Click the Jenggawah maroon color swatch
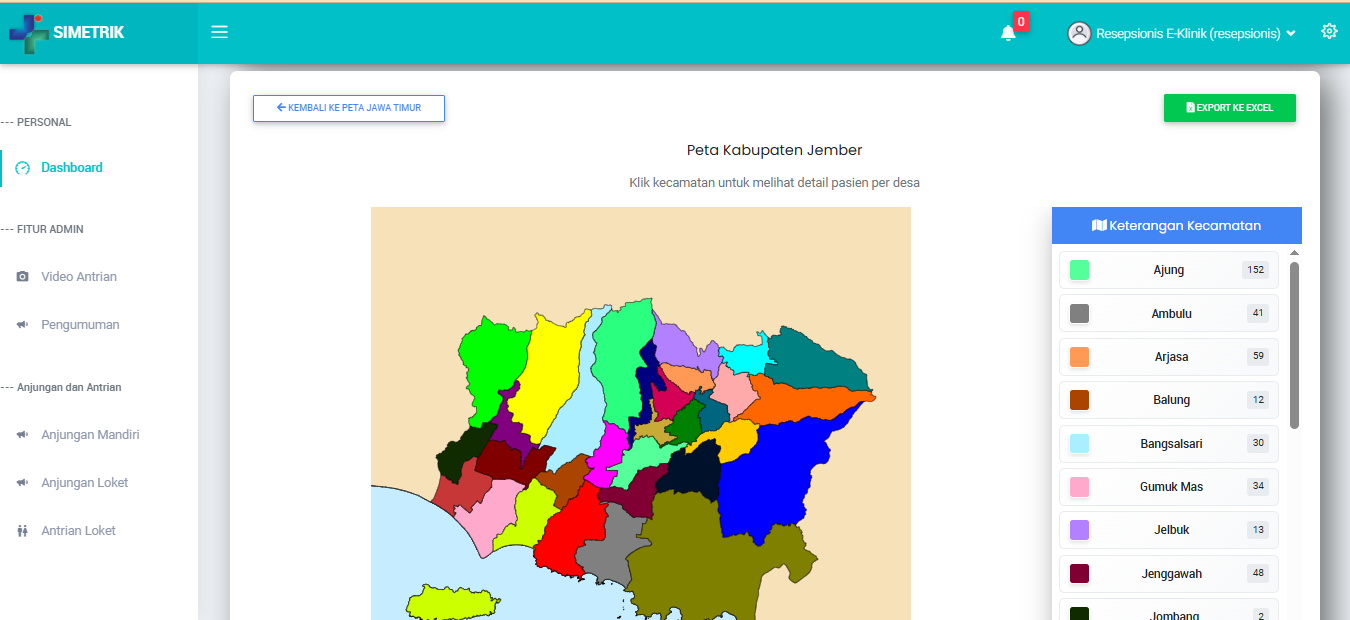Image resolution: width=1350 pixels, height=620 pixels. tap(1079, 574)
